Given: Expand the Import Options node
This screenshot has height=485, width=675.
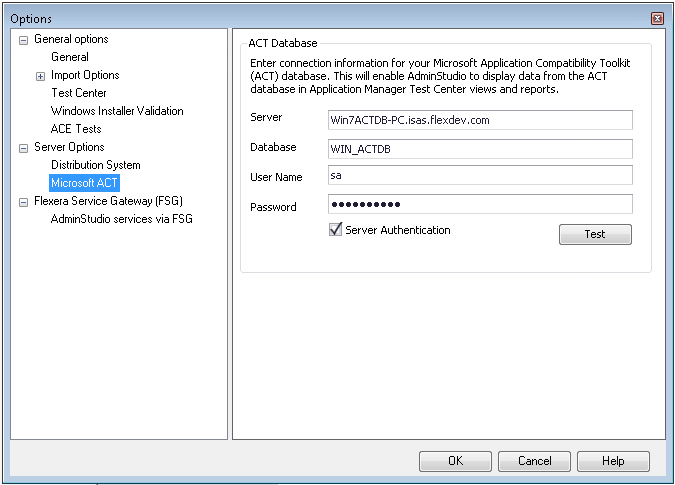Looking at the screenshot, I should (x=41, y=76).
